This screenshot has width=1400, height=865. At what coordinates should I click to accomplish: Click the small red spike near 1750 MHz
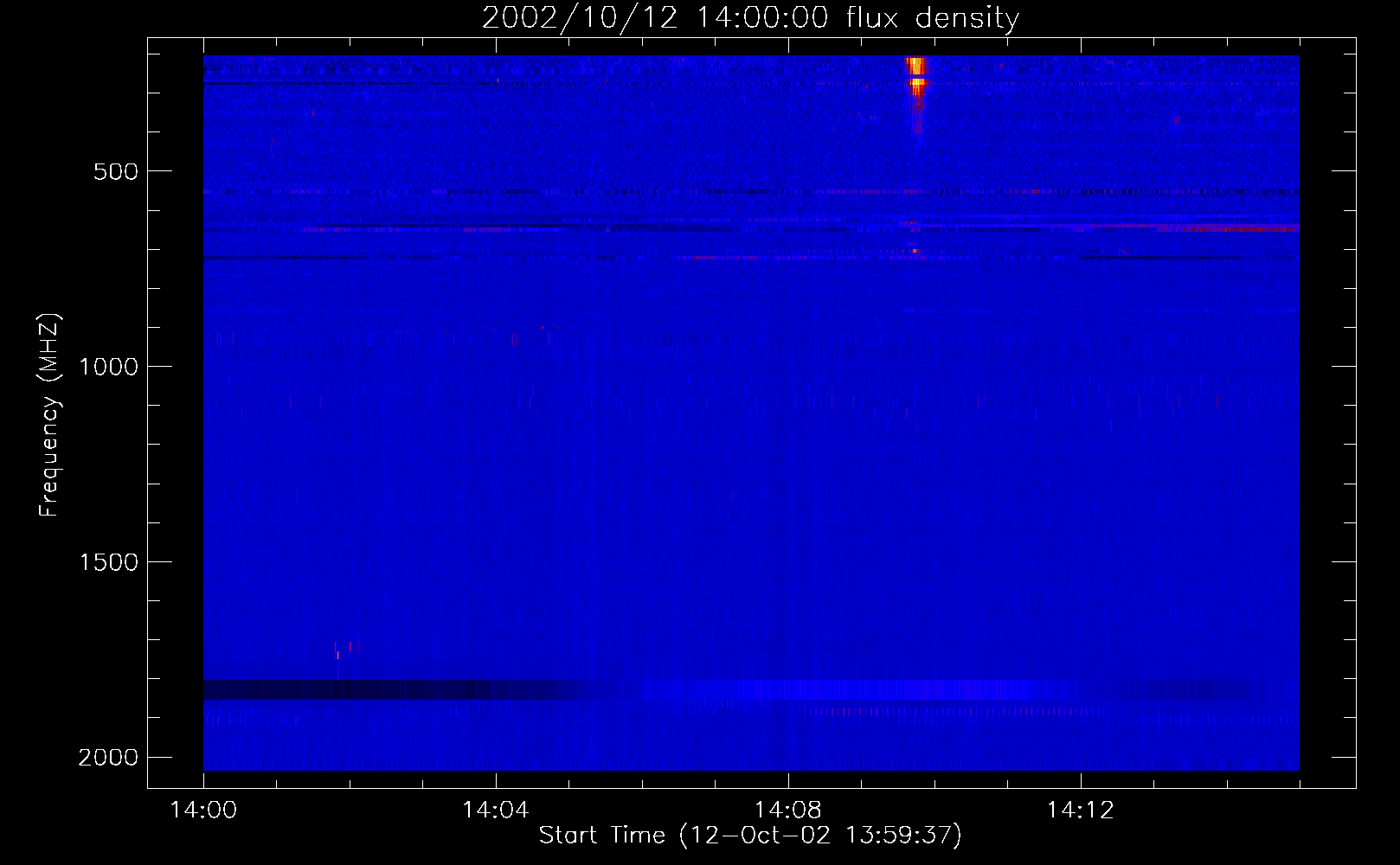[338, 655]
